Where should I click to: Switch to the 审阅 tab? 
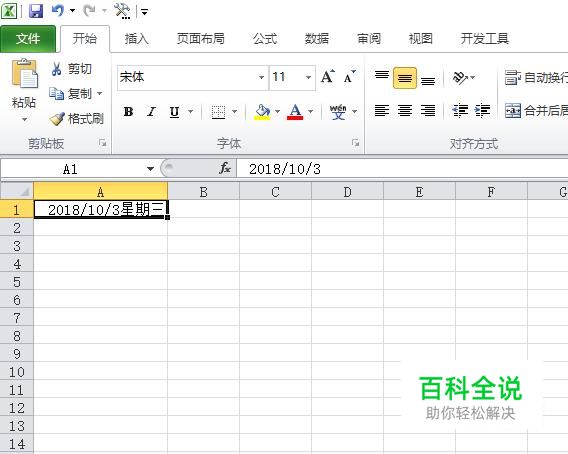pyautogui.click(x=369, y=38)
